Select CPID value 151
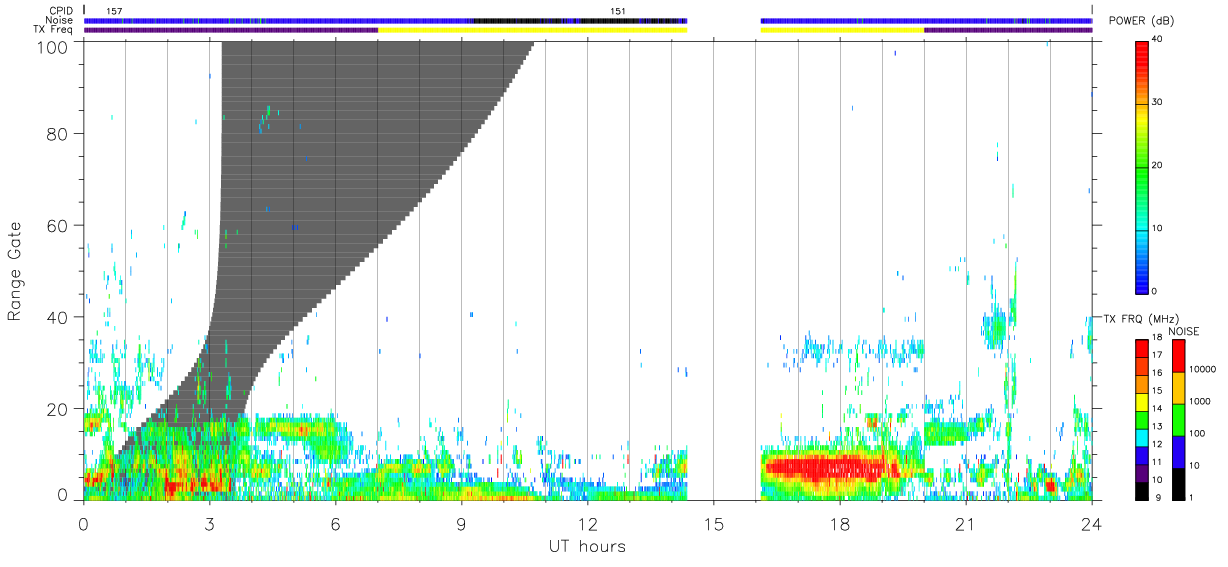Image resolution: width=1228 pixels, height=567 pixels. coord(619,11)
